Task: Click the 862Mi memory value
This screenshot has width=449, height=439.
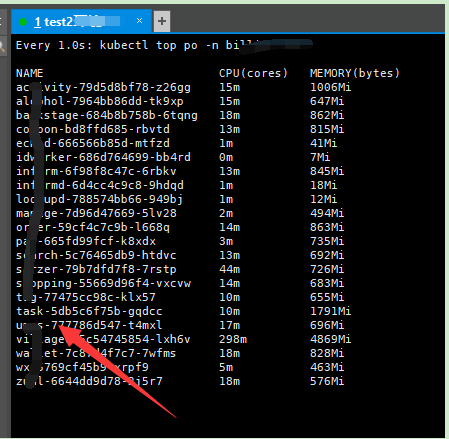Action: [x=327, y=115]
